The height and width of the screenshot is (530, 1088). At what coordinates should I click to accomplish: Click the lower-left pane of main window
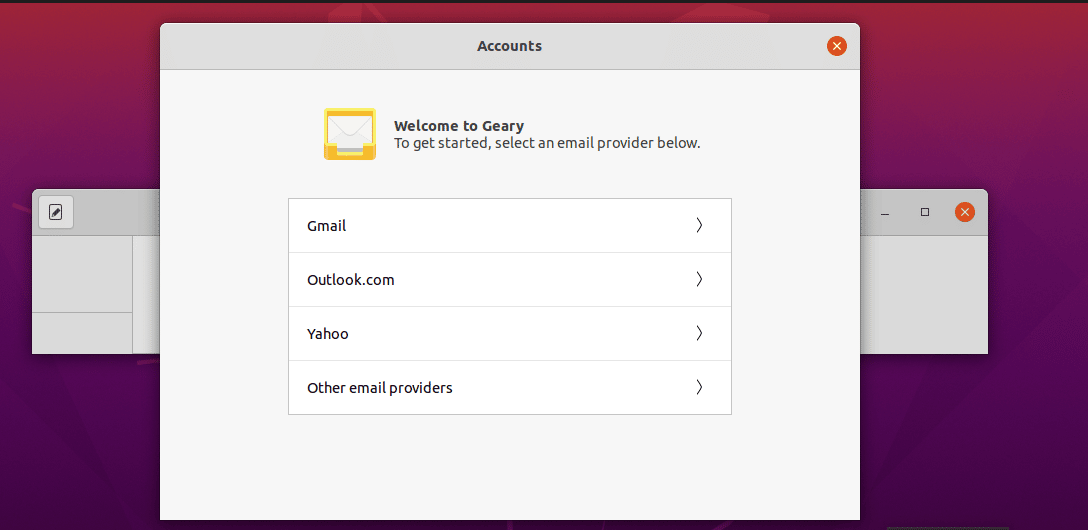tap(83, 333)
